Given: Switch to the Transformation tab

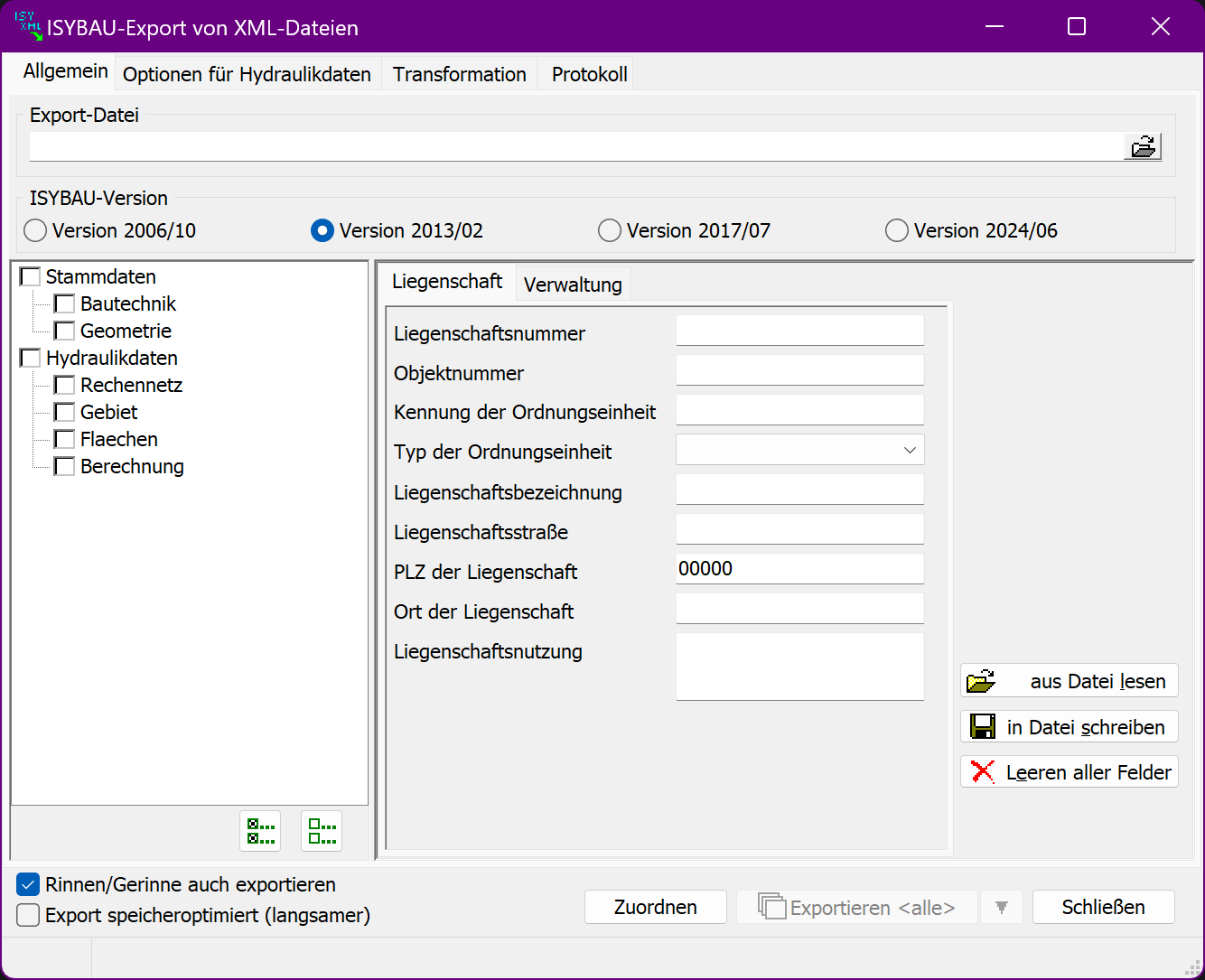Looking at the screenshot, I should pos(459,74).
